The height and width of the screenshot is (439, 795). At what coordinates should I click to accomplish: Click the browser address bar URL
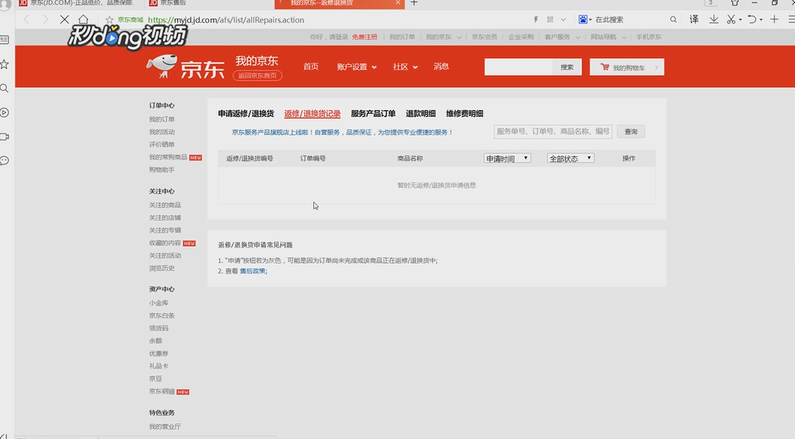226,20
